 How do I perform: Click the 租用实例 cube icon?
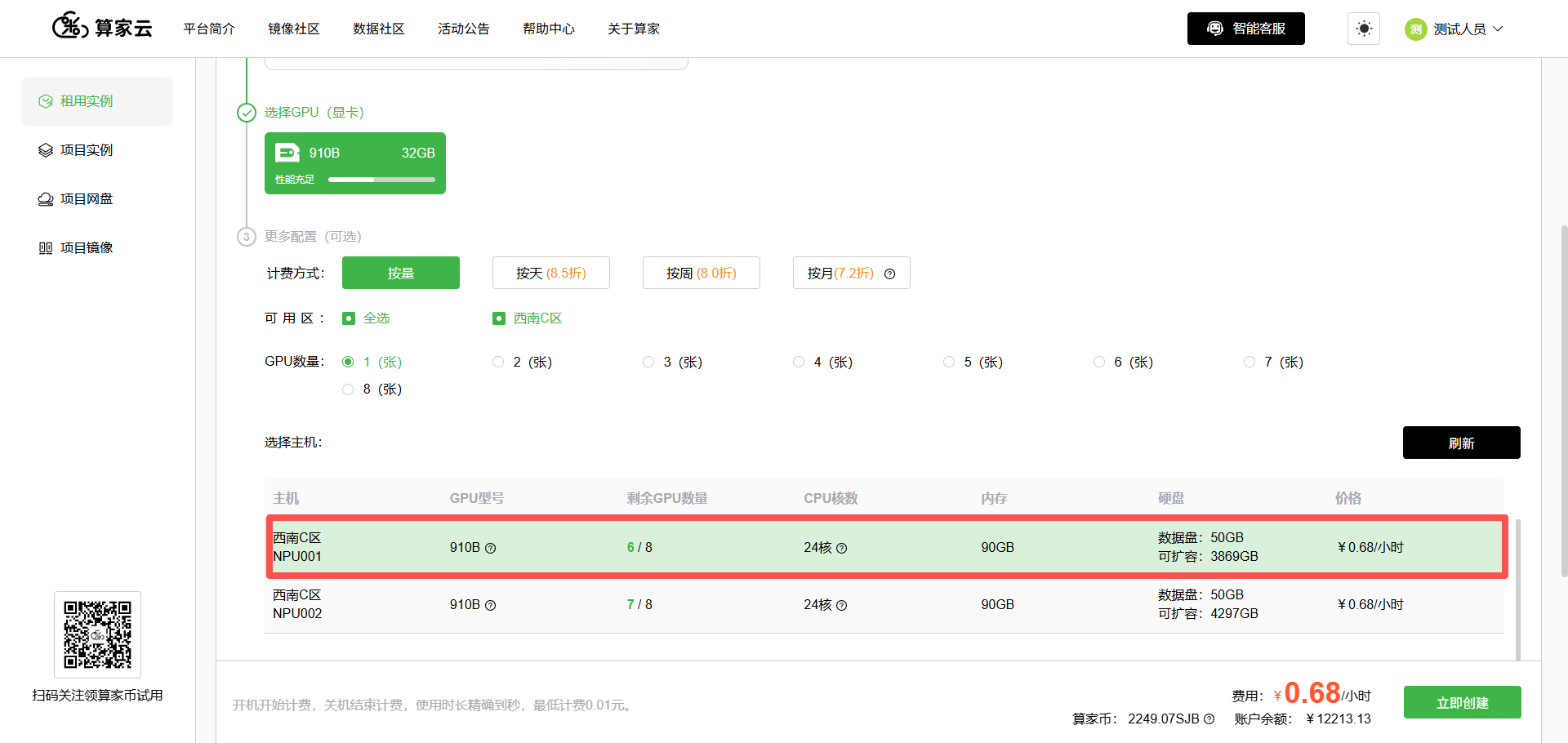pyautogui.click(x=46, y=101)
